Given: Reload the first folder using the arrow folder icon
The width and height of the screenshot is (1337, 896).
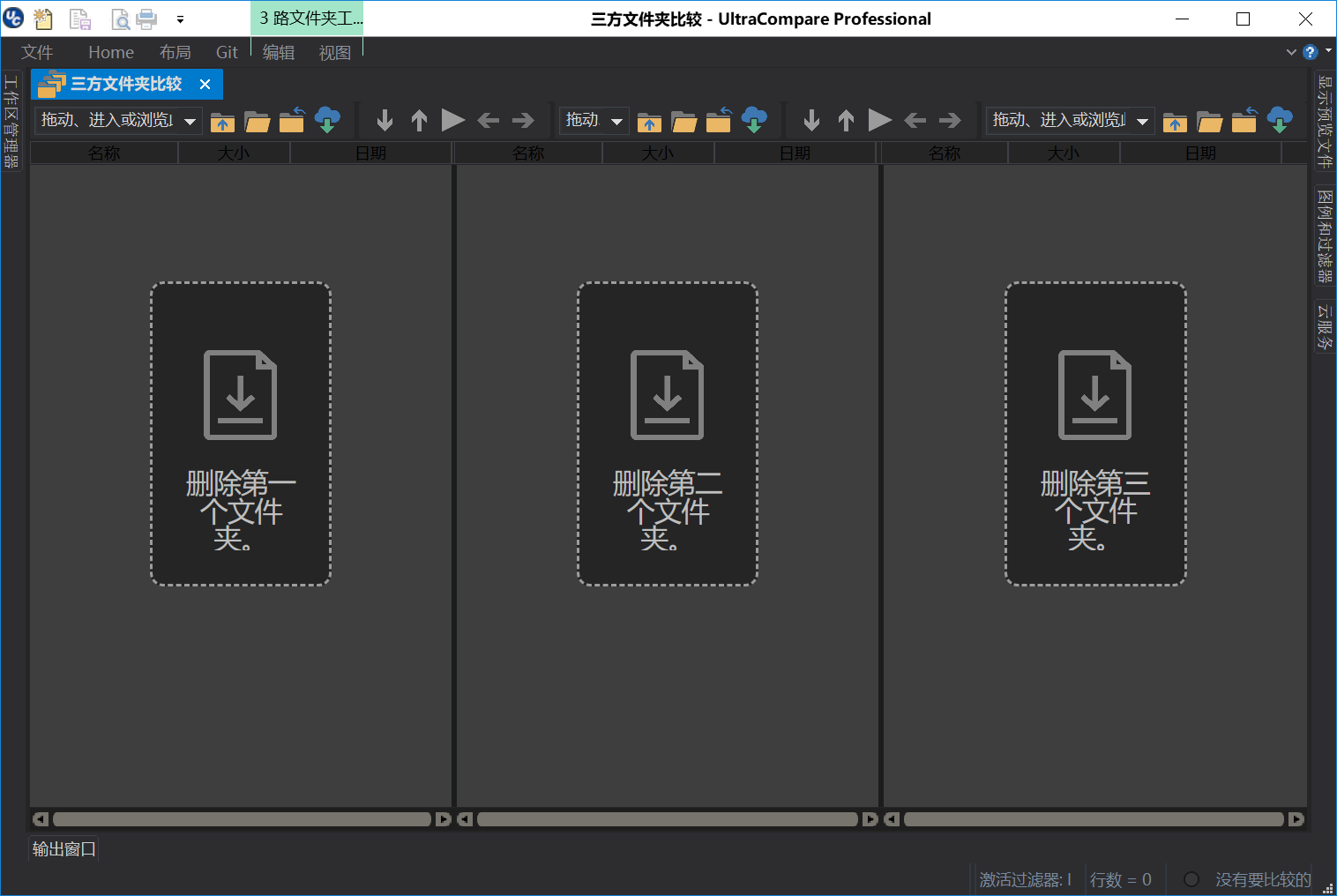Looking at the screenshot, I should pyautogui.click(x=292, y=119).
